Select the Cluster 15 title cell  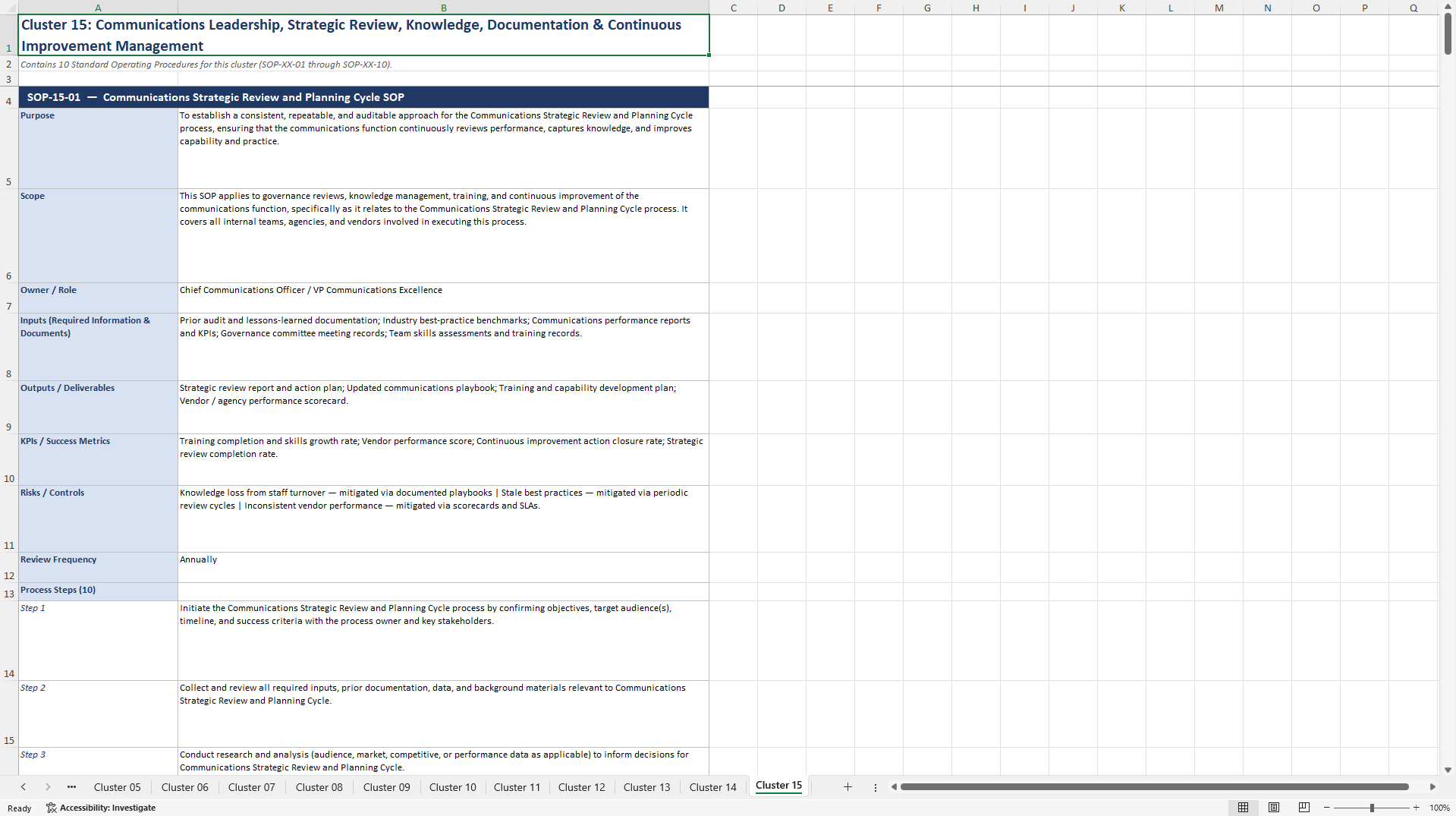coord(364,35)
